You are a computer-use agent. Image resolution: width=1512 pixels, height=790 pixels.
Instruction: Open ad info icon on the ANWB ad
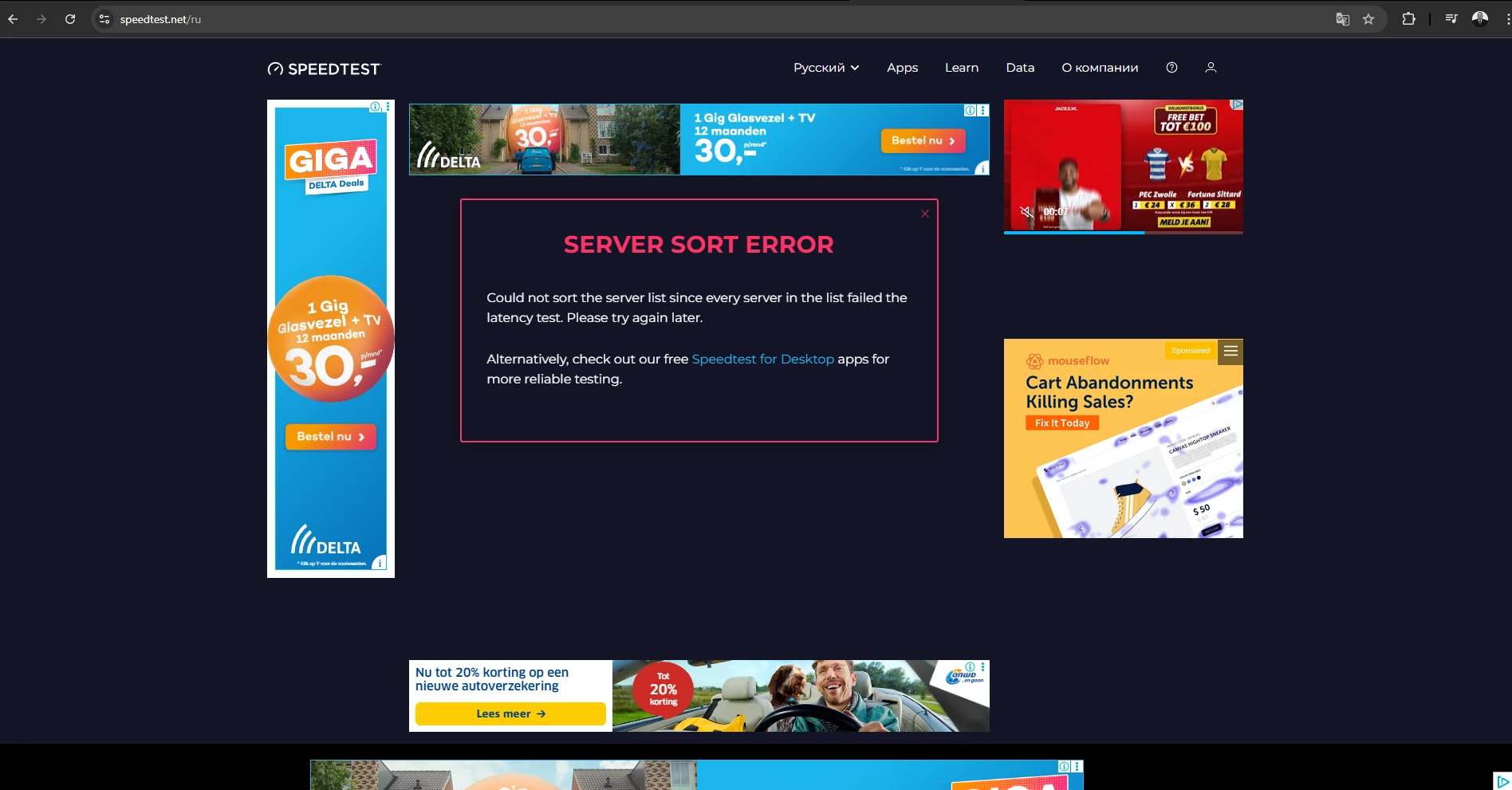coord(970,666)
